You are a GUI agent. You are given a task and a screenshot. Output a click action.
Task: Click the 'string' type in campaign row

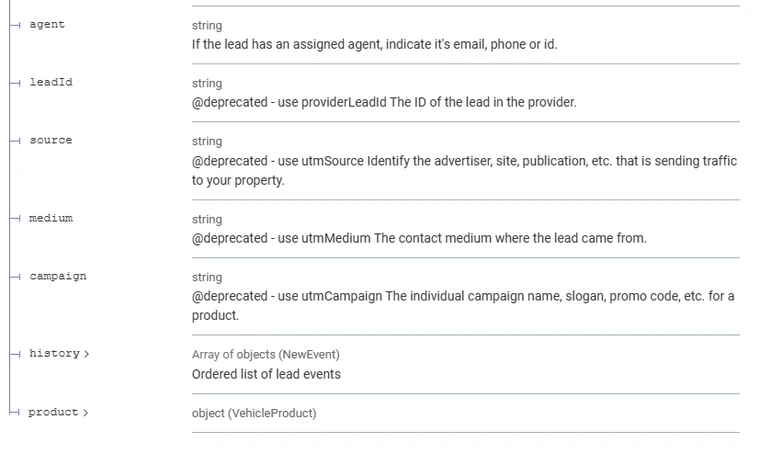tap(207, 278)
